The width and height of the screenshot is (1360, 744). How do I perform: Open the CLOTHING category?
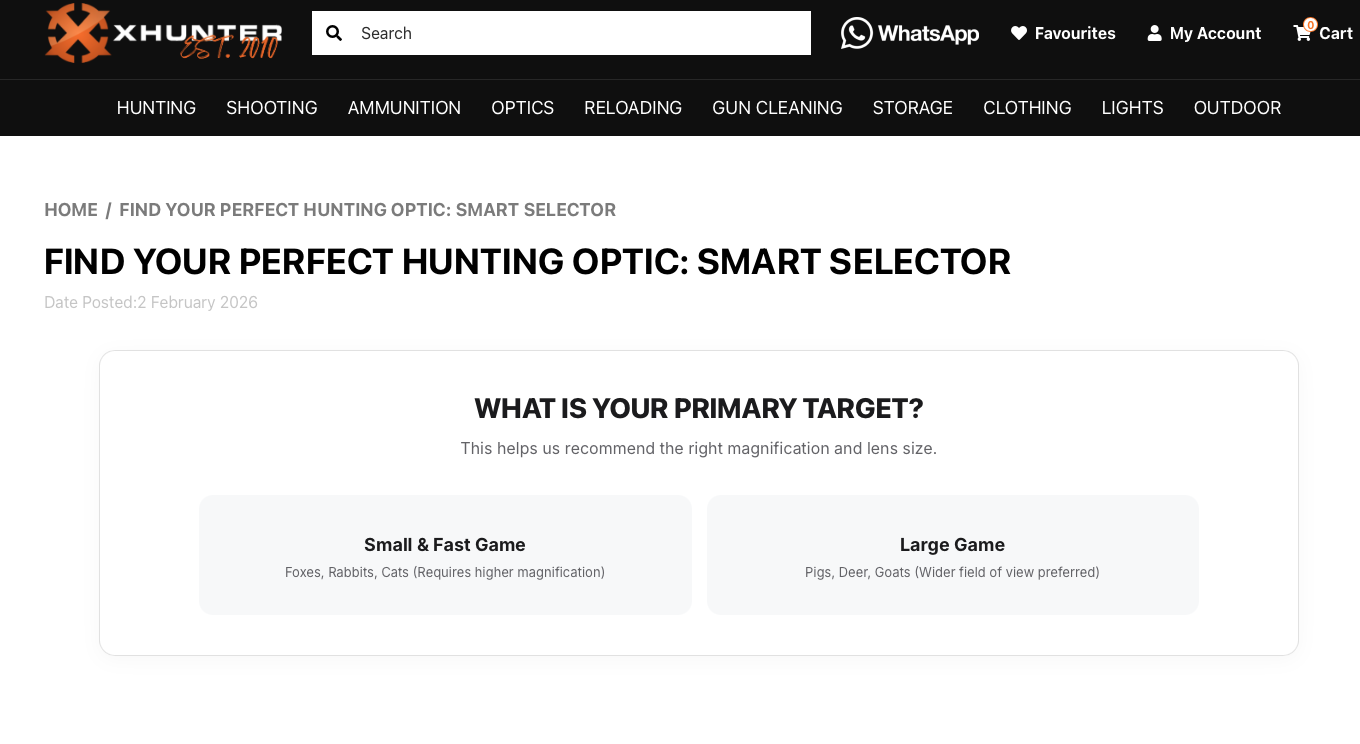click(x=1027, y=107)
